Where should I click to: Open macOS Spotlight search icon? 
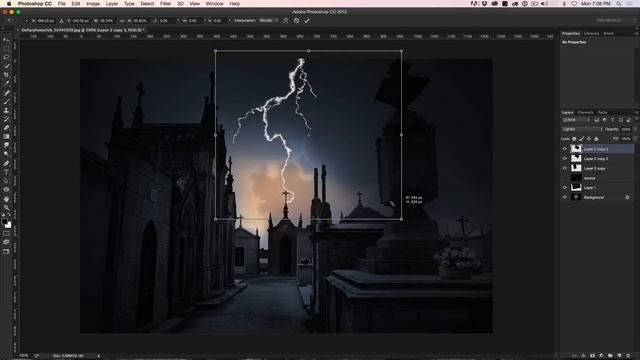pyautogui.click(x=619, y=4)
